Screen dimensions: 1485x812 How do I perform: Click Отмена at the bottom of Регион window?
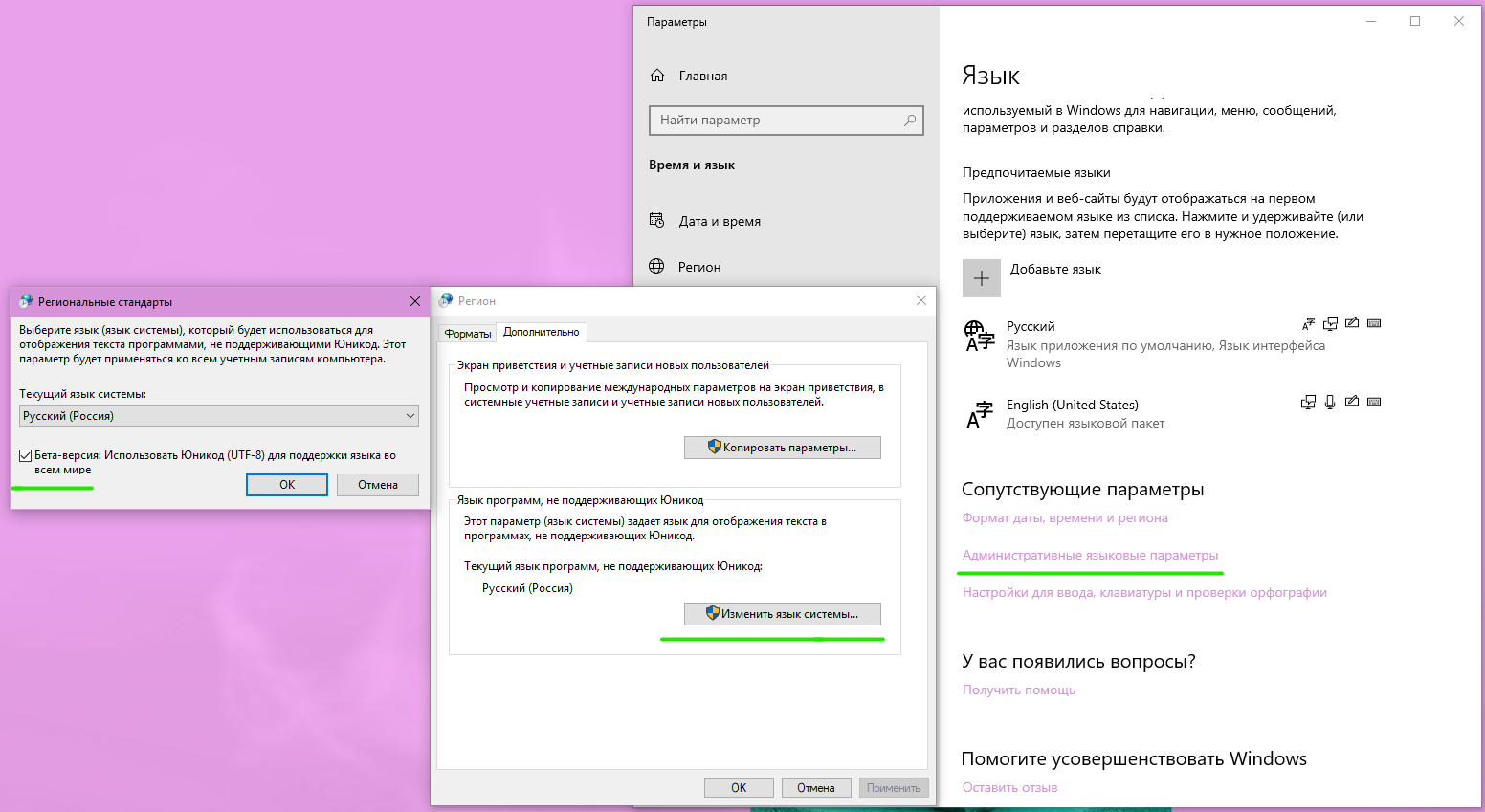coord(816,788)
